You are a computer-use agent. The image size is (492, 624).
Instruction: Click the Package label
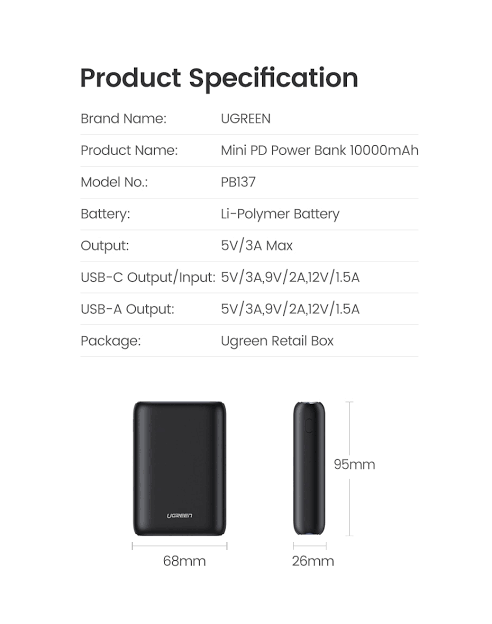pos(111,341)
